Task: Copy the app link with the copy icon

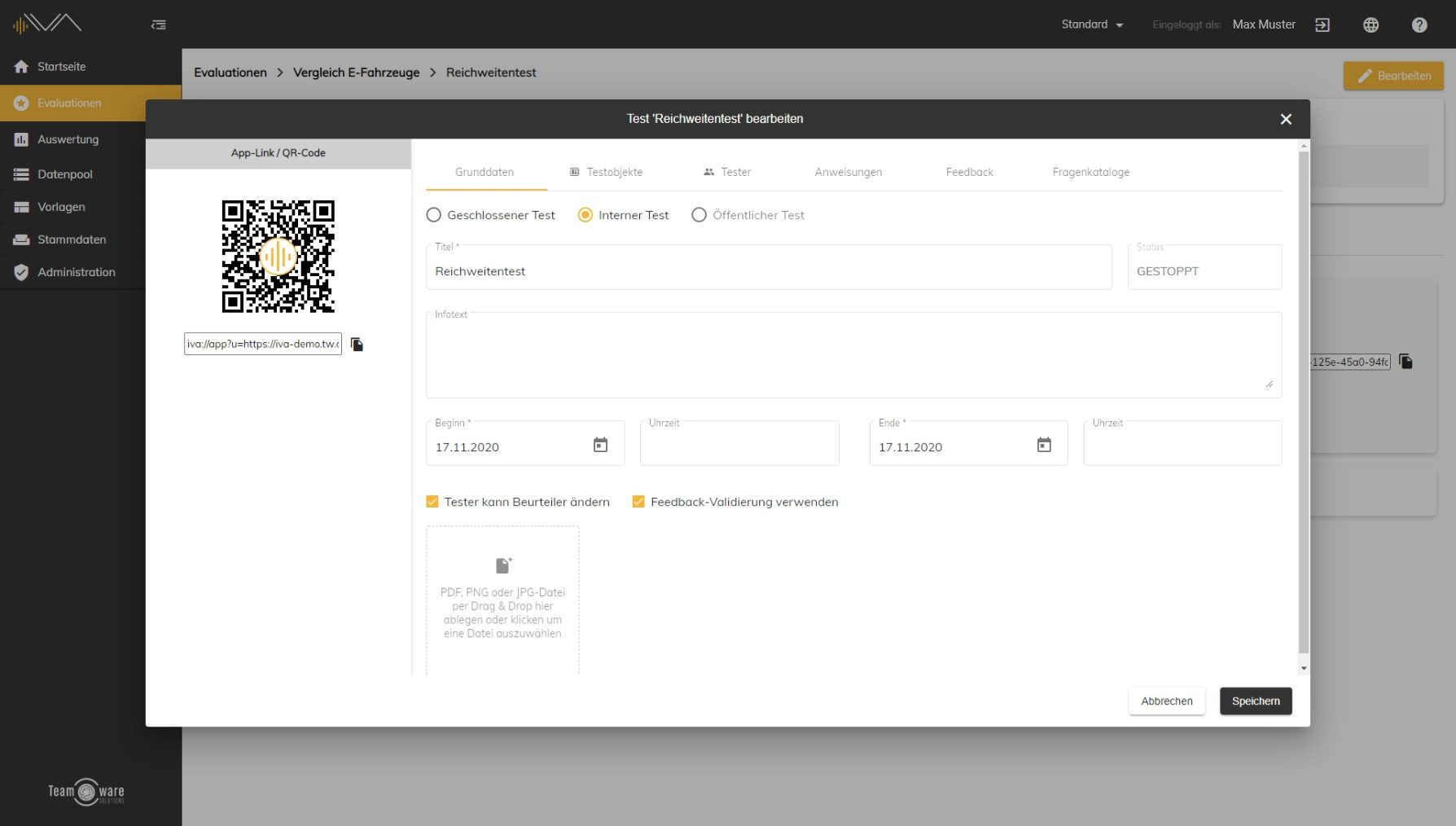Action: click(x=357, y=345)
